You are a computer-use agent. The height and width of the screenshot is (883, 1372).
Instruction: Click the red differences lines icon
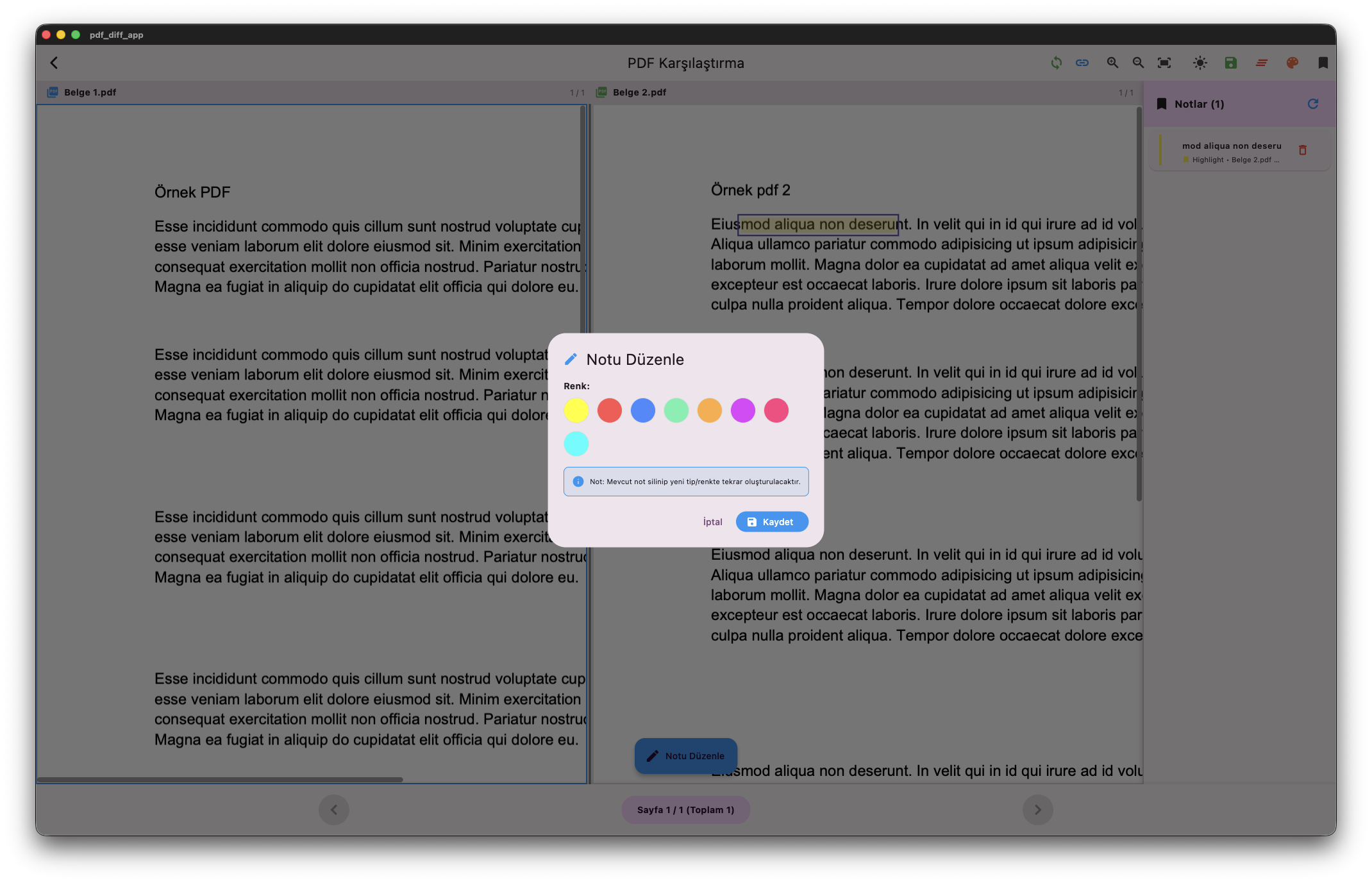[1261, 63]
